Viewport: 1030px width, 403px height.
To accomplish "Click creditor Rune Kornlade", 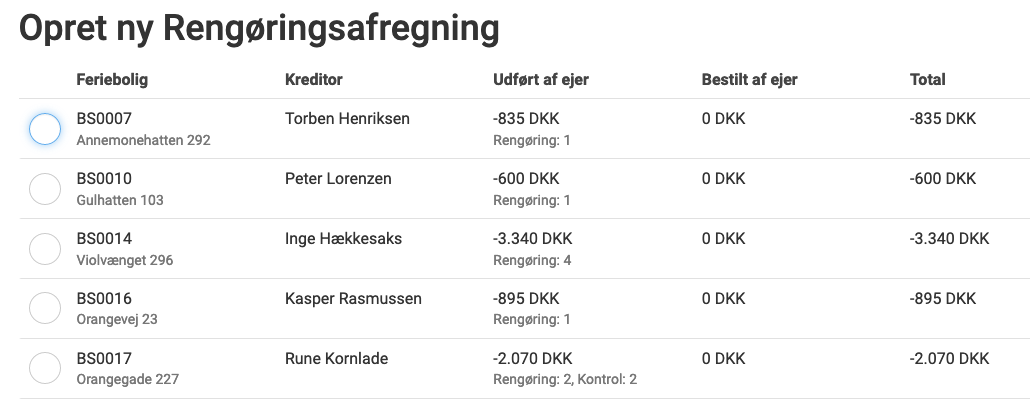I will pos(336,358).
